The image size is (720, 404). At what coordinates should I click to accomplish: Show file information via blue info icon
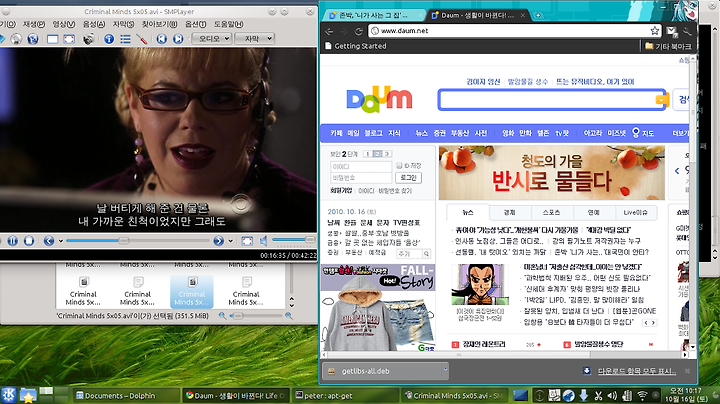point(109,39)
